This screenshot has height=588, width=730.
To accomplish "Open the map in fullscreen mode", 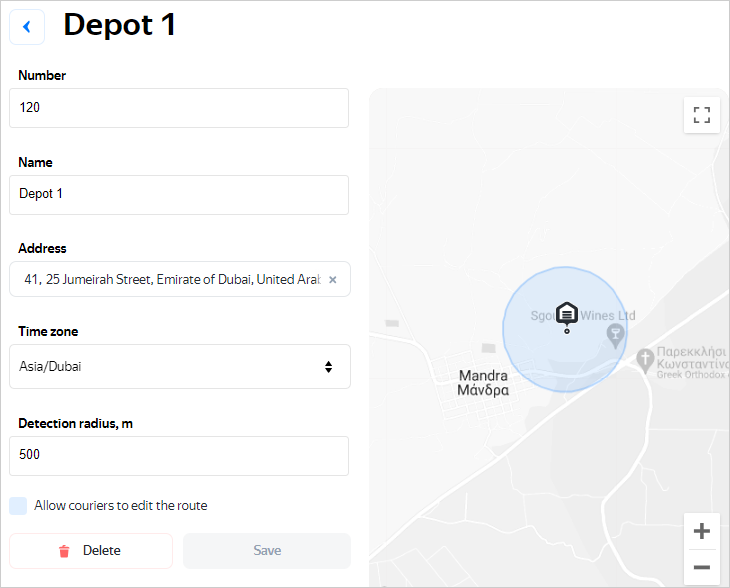I will coord(701,115).
